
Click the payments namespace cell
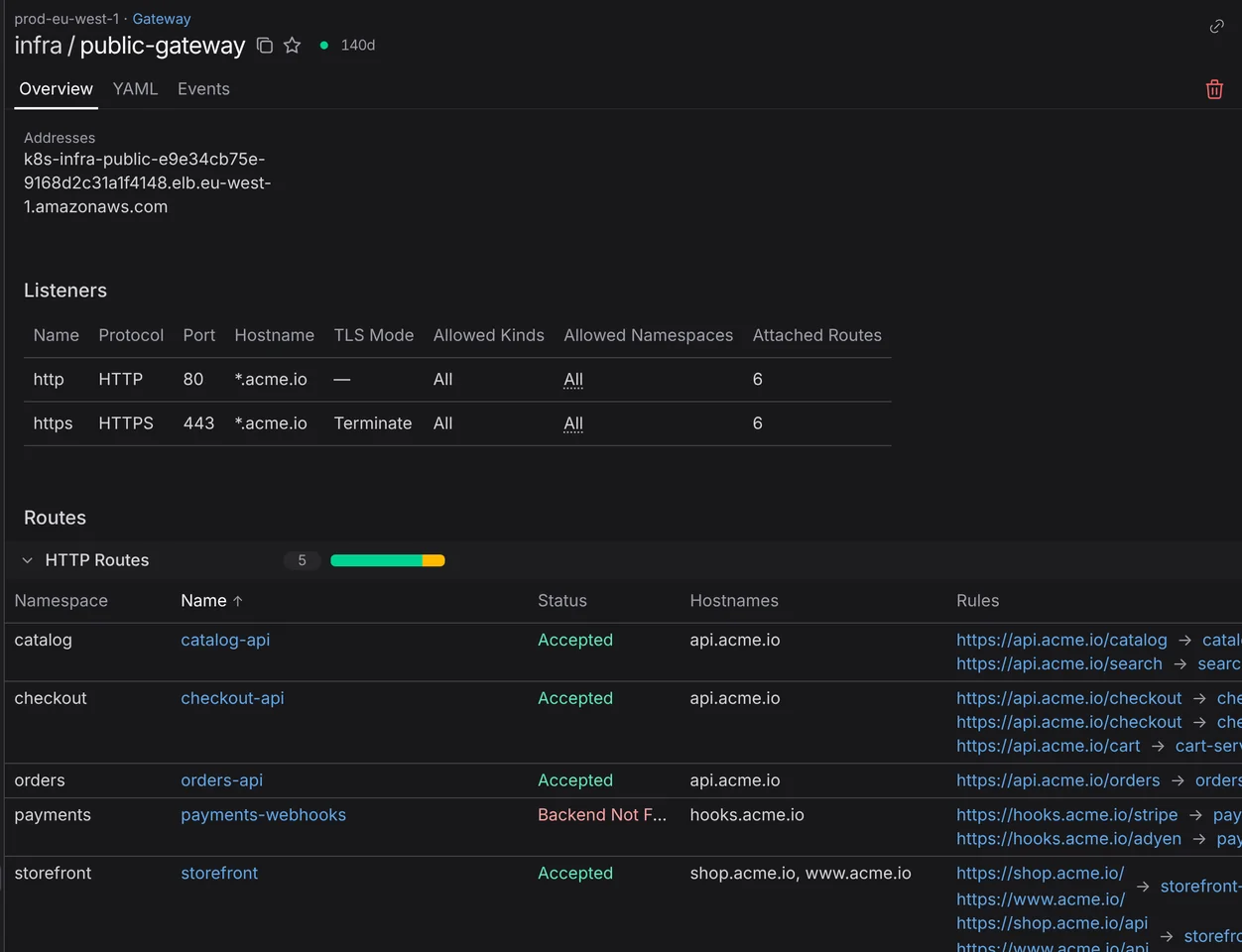[53, 815]
